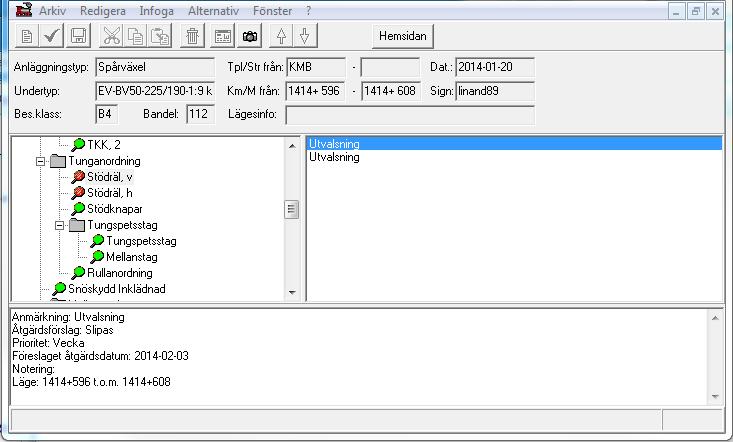
Task: Click the Paste clipboard icon
Action: 160,36
